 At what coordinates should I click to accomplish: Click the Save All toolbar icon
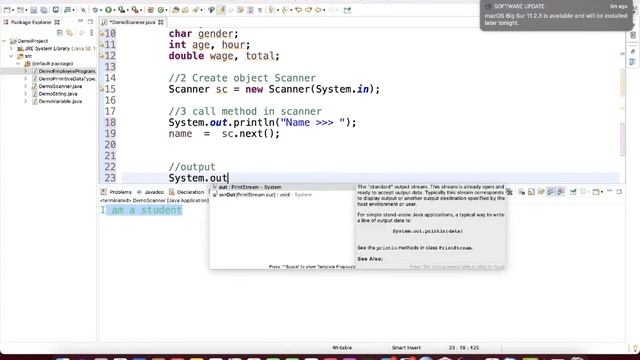pyautogui.click(x=44, y=10)
